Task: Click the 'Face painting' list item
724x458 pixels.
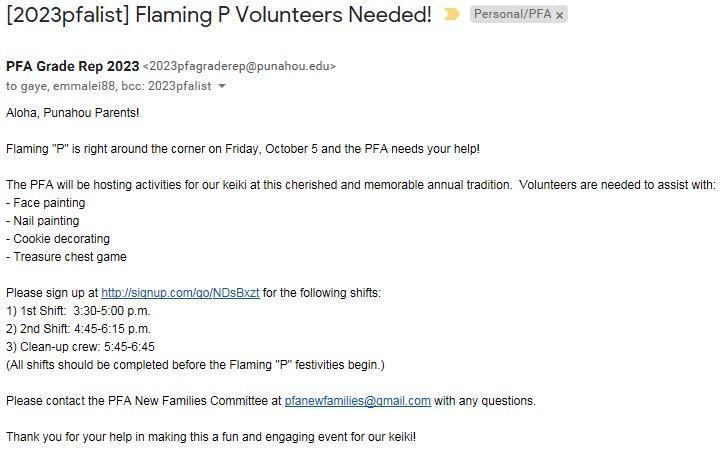Action: coord(48,203)
